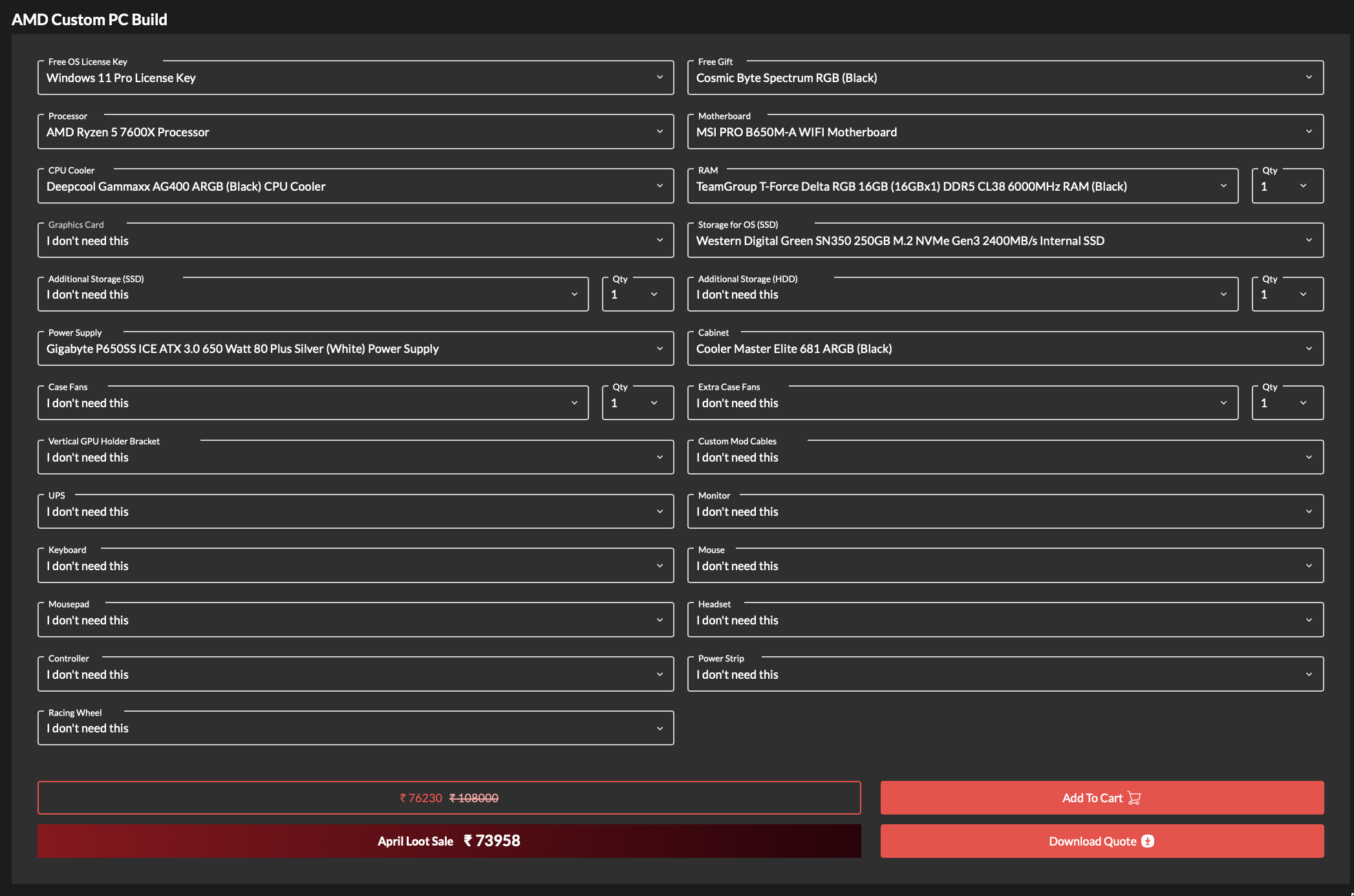Click the download icon on Download Quote
The width and height of the screenshot is (1354, 896).
[x=1148, y=841]
